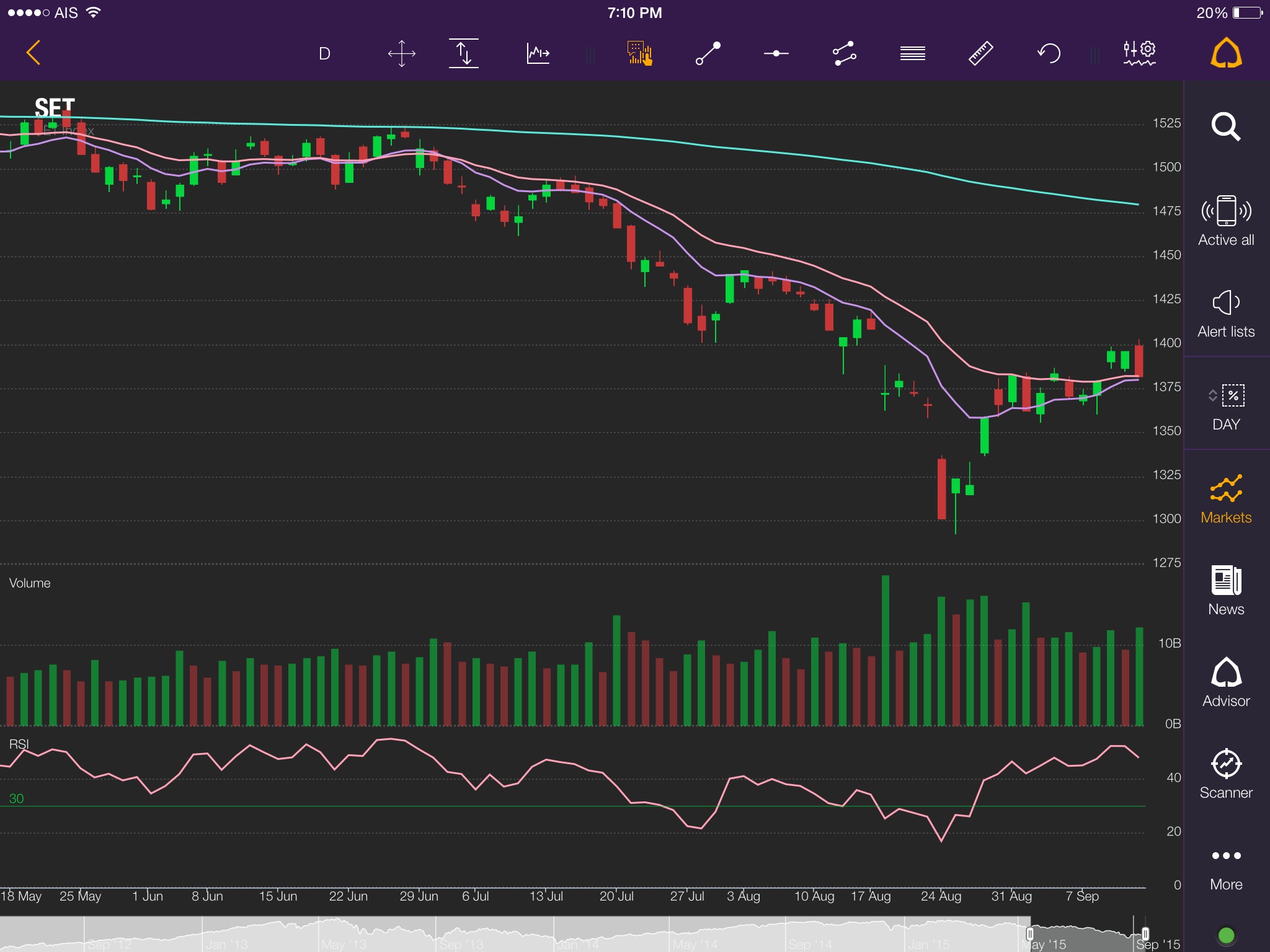Click the right range slider handle

1145,934
